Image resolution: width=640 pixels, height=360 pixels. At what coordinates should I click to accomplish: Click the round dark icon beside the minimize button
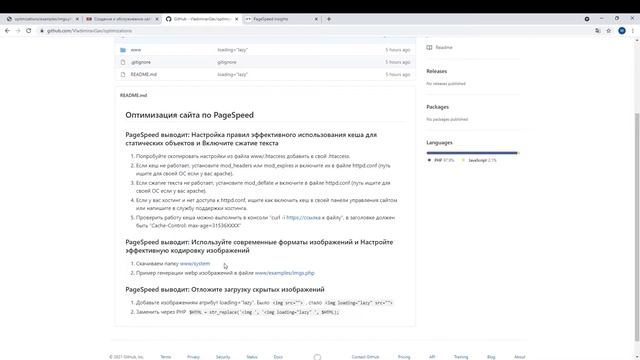[x=587, y=19]
